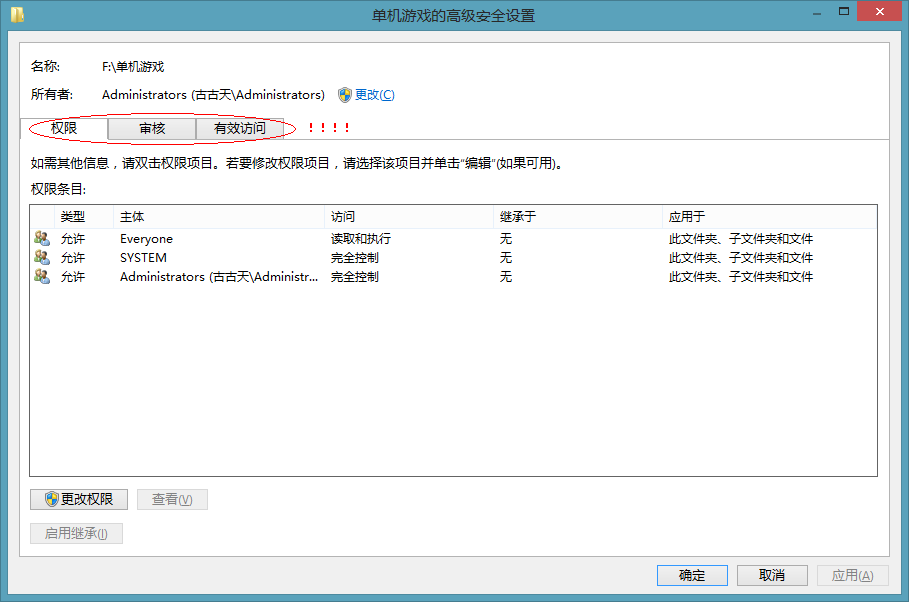909x602 pixels.
Task: Sort by the 主体 column header
Action: [219, 217]
